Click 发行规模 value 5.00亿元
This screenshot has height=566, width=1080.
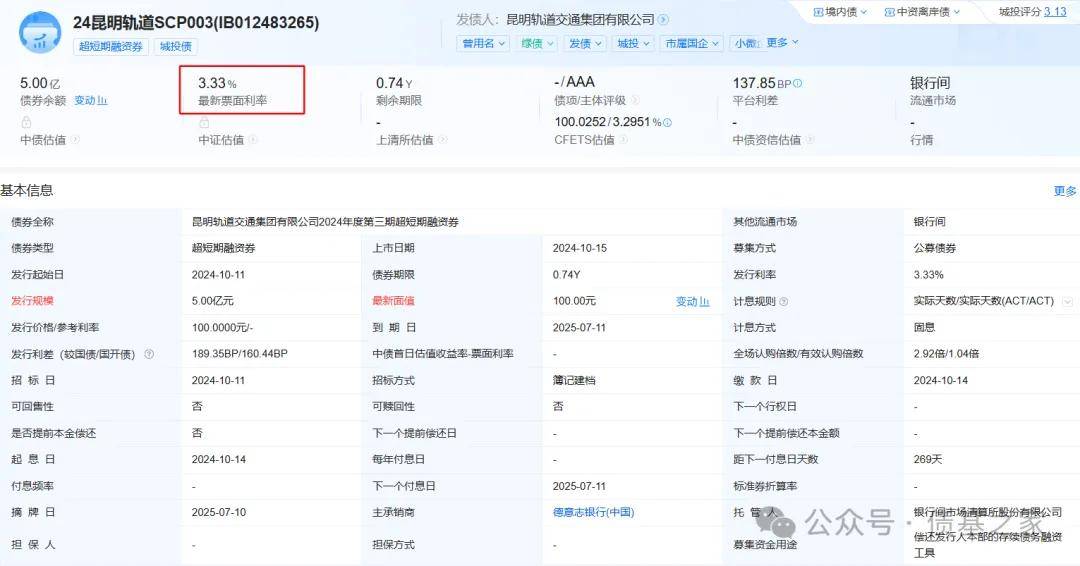213,301
